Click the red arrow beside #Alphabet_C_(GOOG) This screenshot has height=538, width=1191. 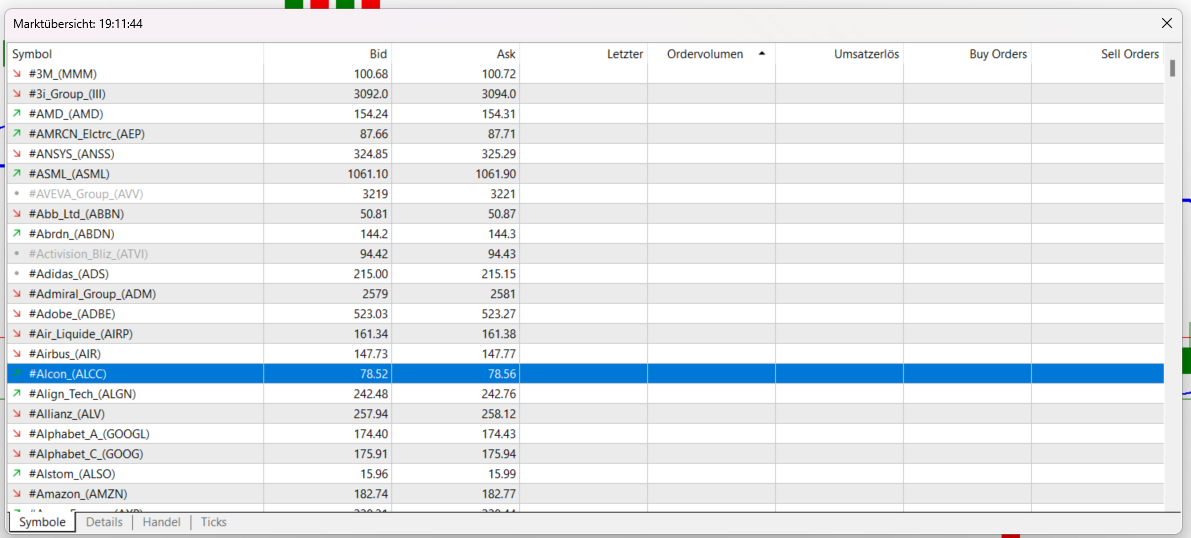pos(17,454)
